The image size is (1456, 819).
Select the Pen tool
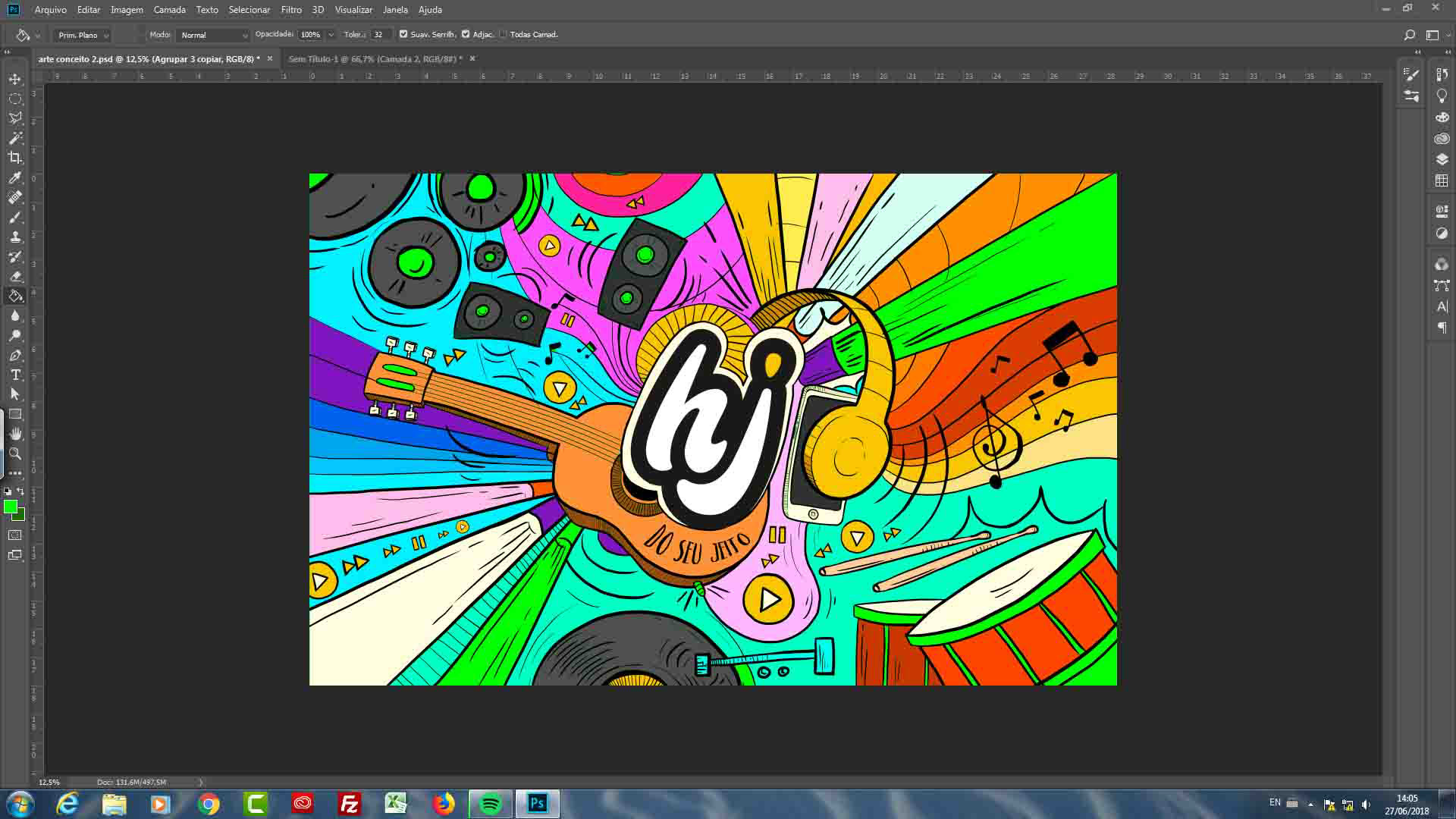15,355
